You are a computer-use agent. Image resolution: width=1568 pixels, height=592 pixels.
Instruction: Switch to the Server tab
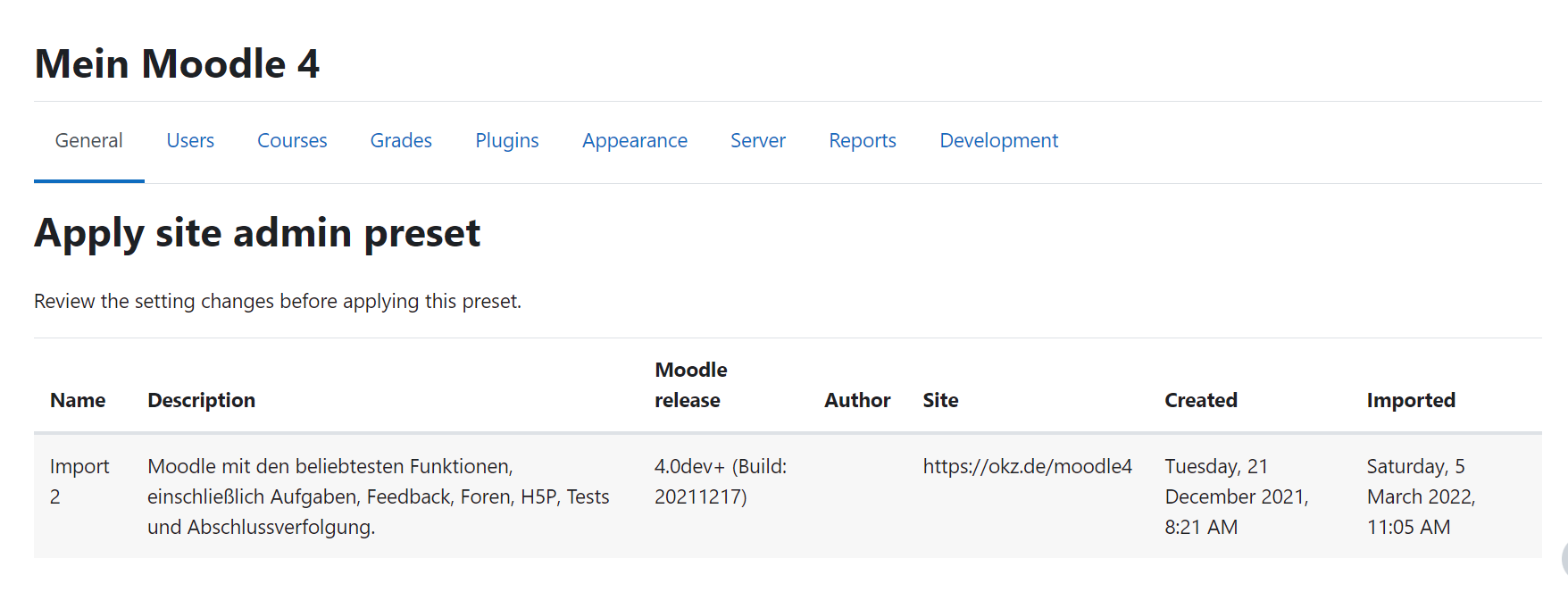pyautogui.click(x=758, y=141)
